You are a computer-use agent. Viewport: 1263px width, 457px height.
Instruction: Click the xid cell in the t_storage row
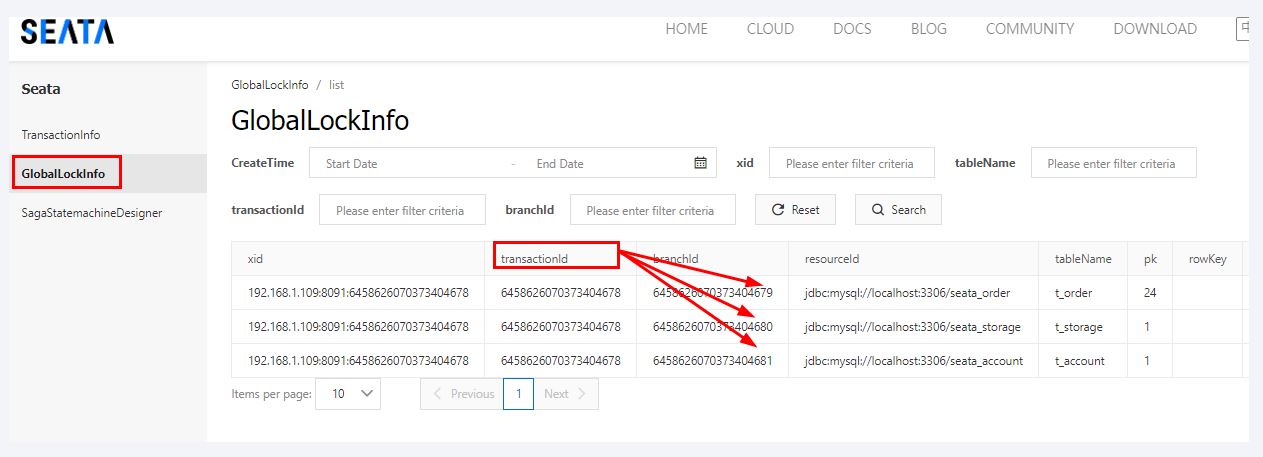(358, 327)
